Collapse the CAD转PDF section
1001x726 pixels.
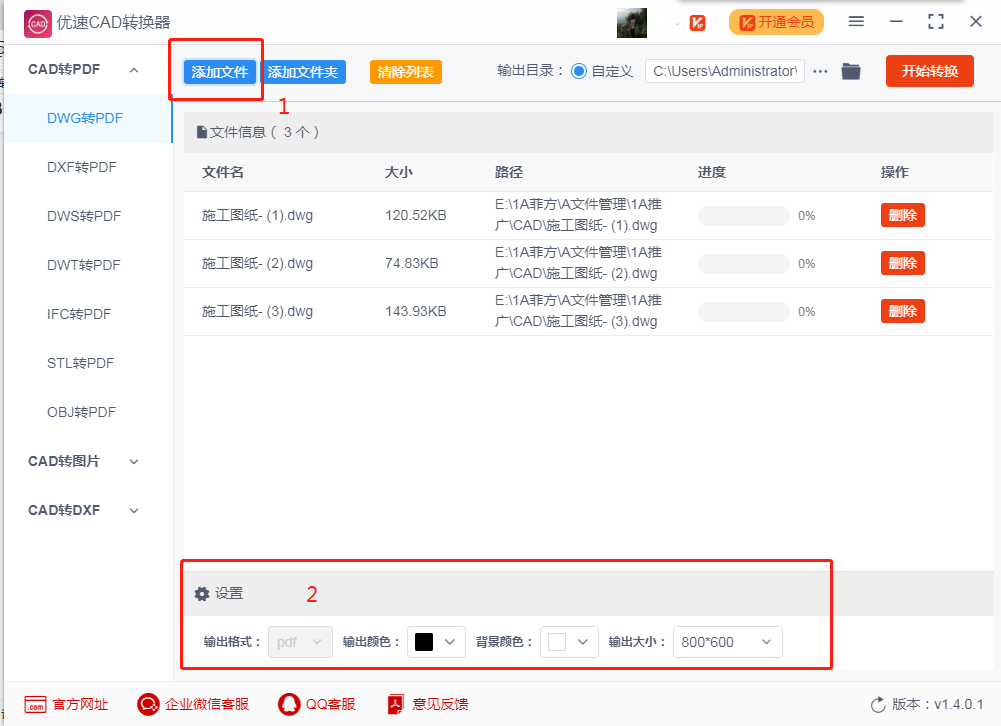(134, 70)
